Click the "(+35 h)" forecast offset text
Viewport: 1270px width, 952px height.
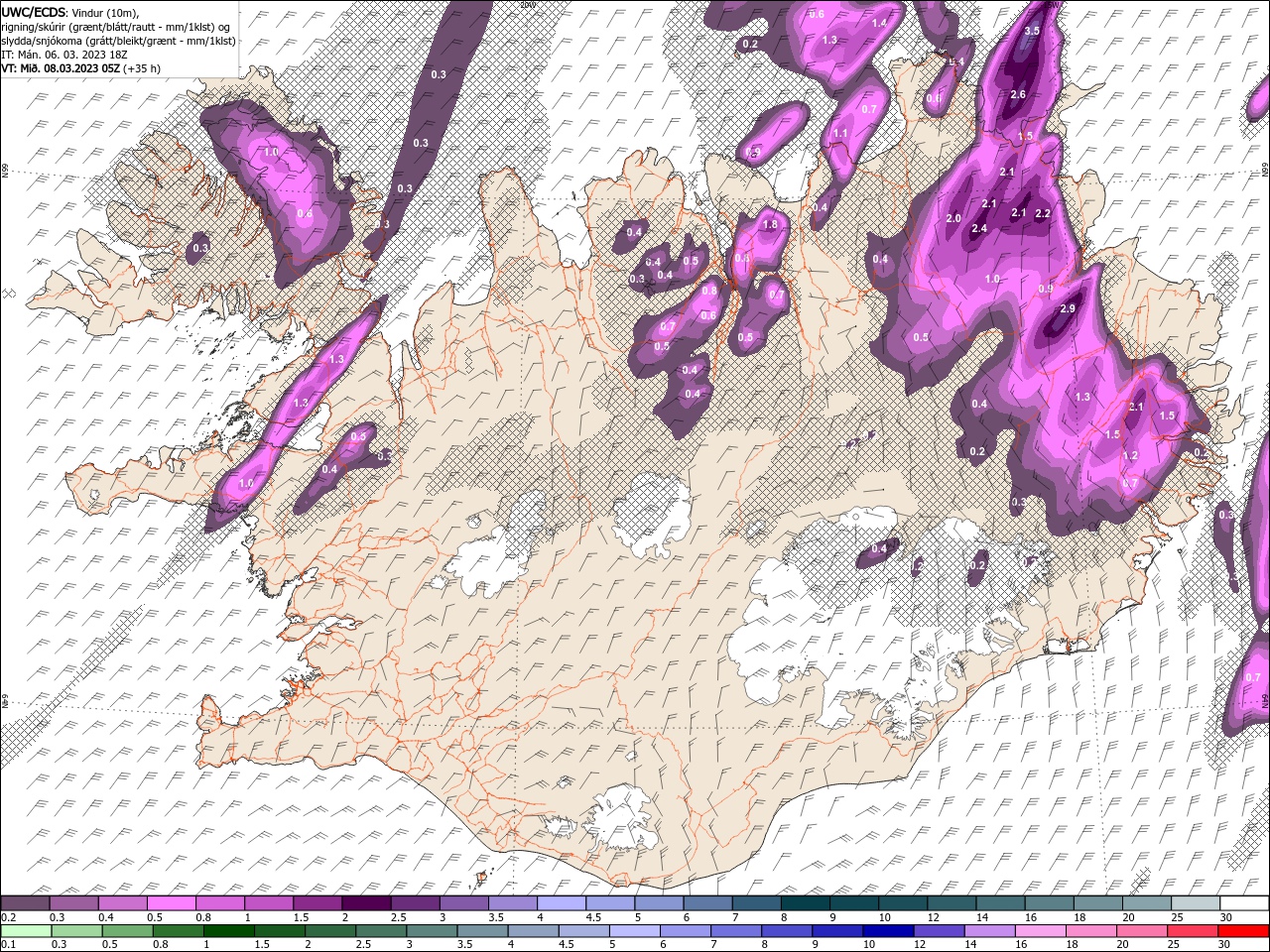(142, 68)
